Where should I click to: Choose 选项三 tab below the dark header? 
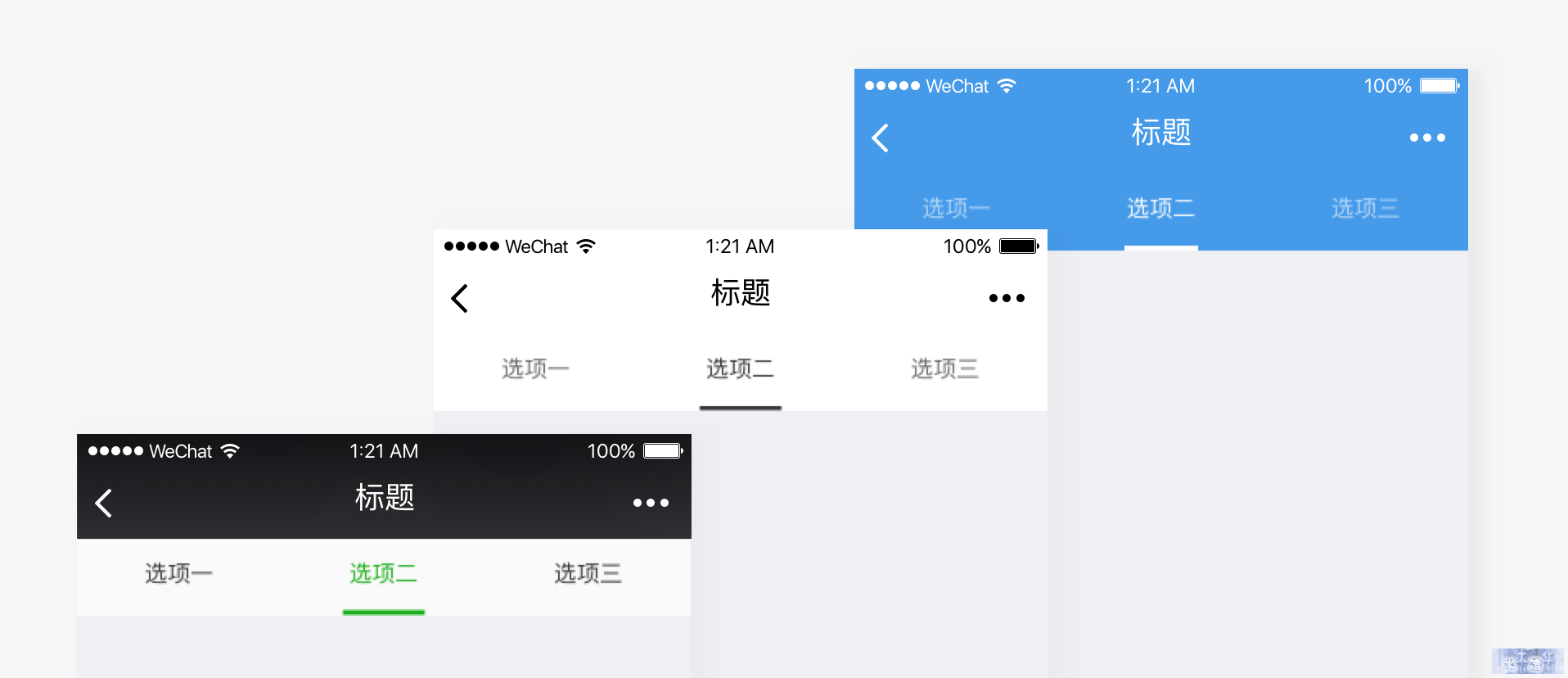coord(588,573)
